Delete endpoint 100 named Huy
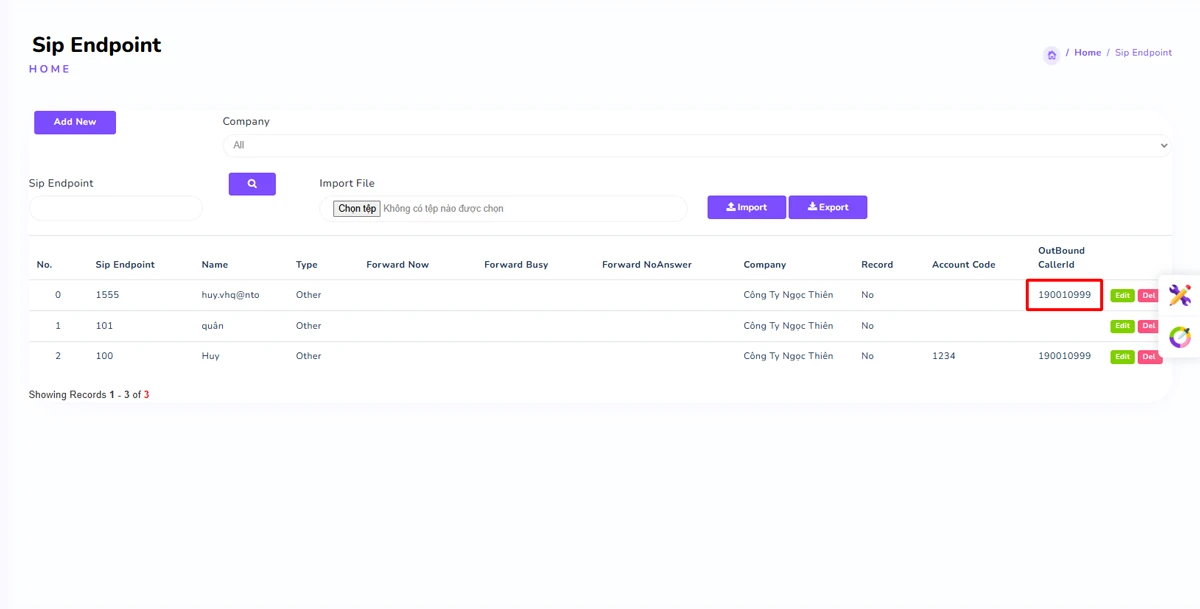 click(x=1149, y=357)
